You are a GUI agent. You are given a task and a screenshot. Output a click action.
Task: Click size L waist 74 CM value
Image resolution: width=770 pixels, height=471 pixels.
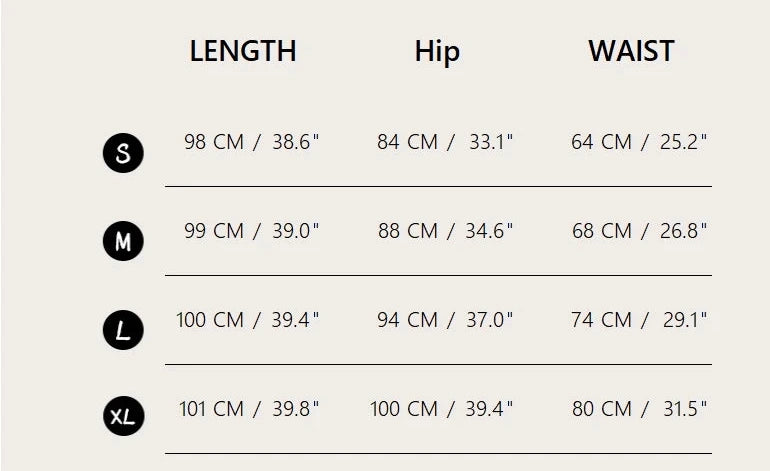pyautogui.click(x=602, y=320)
